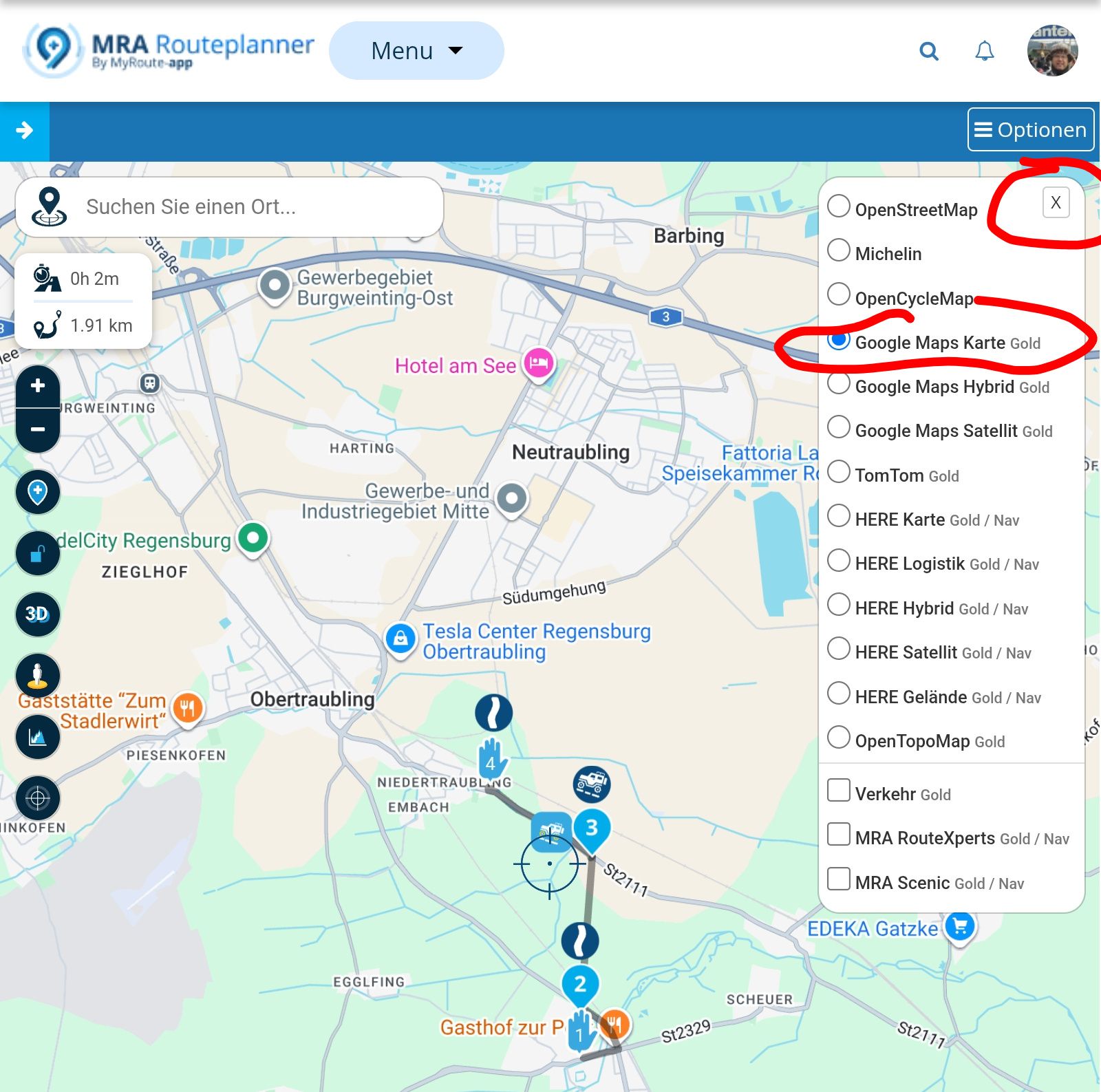Screen dimensions: 1101x1092
Task: Open Street View pegman icon
Action: click(x=38, y=675)
